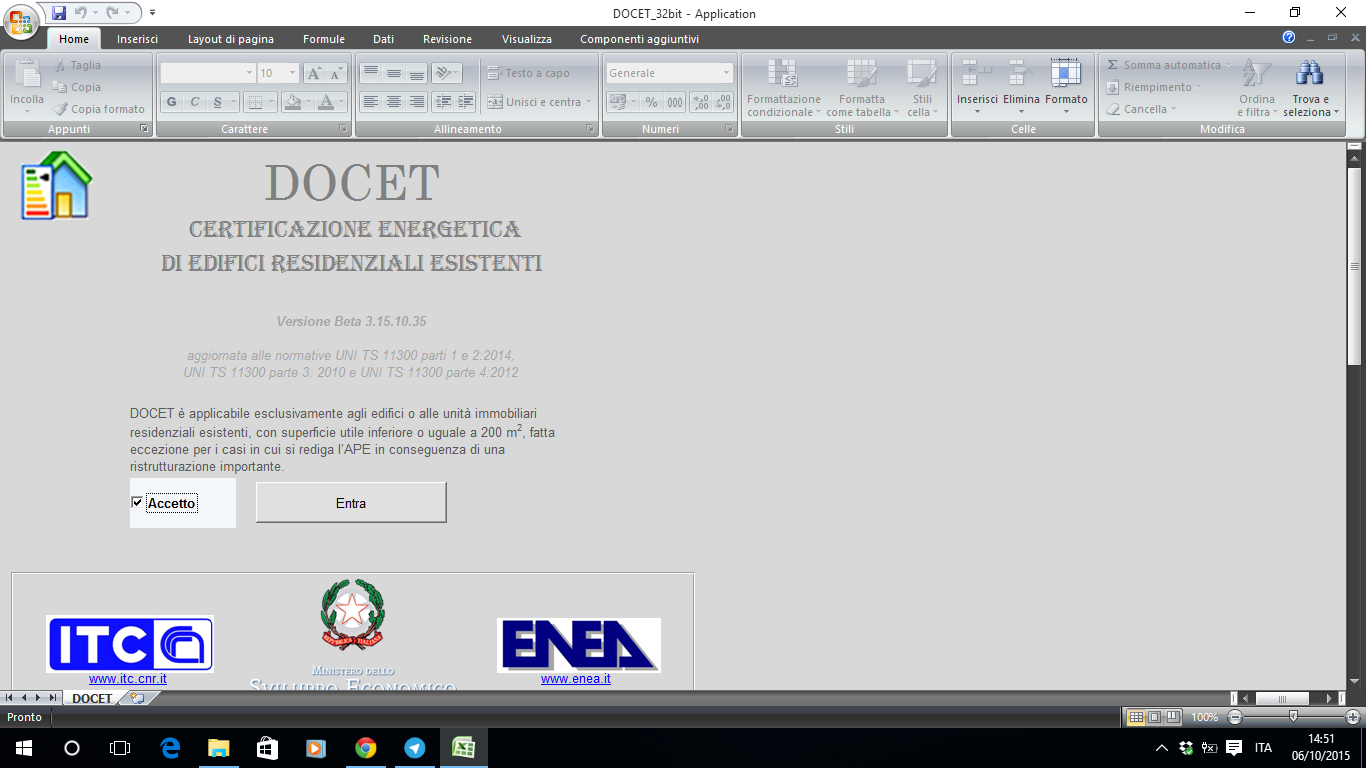Screen dimensions: 1366x768
Task: Open the number format Generale dropdown
Action: pyautogui.click(x=727, y=73)
